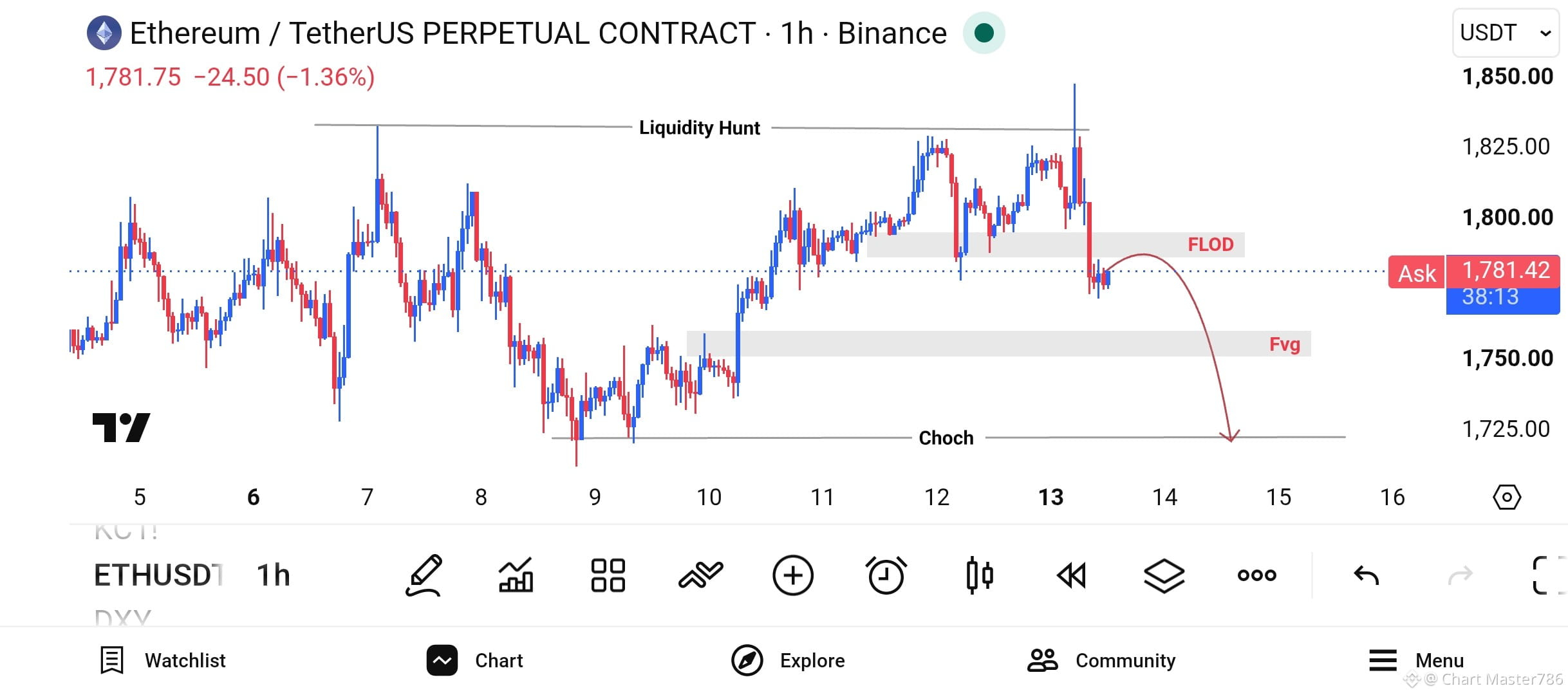
Task: Change the 1h timeframe selector
Action: click(x=274, y=575)
